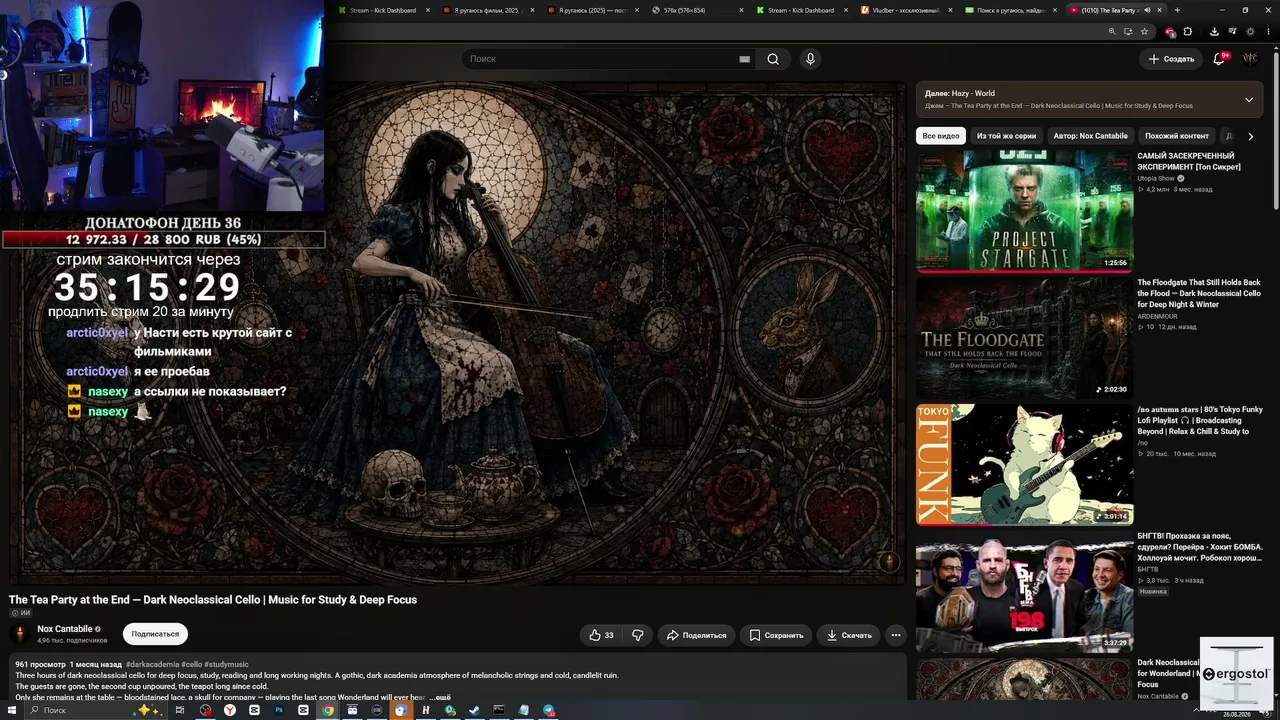Viewport: 1280px width, 720px height.
Task: Open the browser extensions puzzle icon
Action: (1188, 31)
